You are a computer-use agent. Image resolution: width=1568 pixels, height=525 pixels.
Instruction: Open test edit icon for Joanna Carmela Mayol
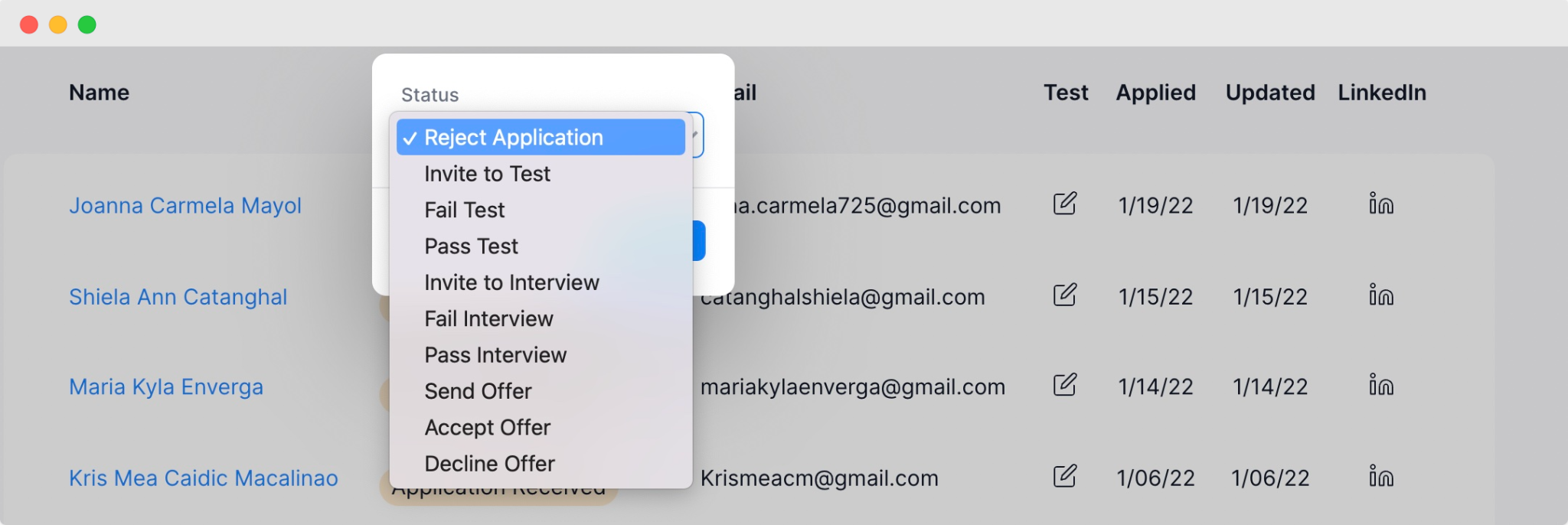tap(1064, 204)
